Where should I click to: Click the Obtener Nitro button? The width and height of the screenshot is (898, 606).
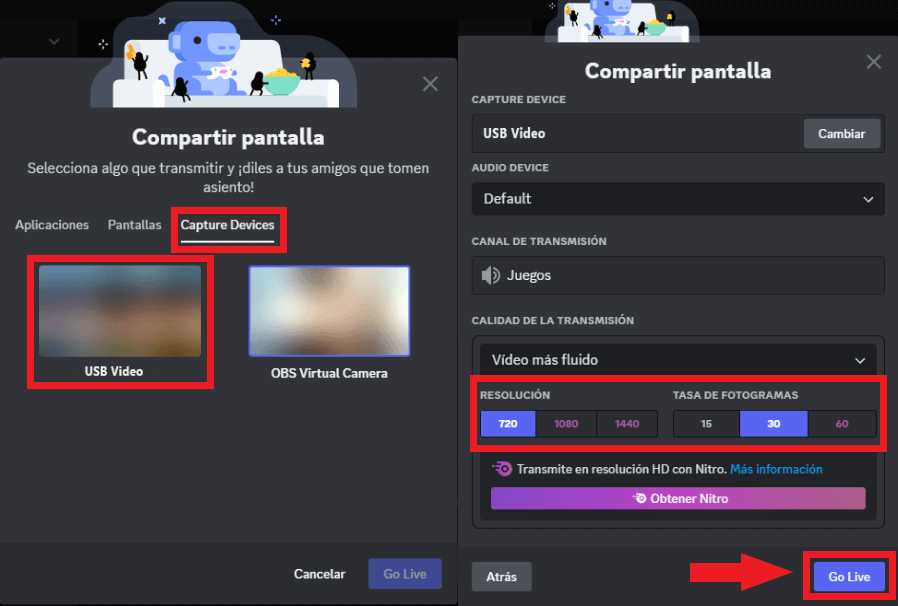pyautogui.click(x=678, y=498)
